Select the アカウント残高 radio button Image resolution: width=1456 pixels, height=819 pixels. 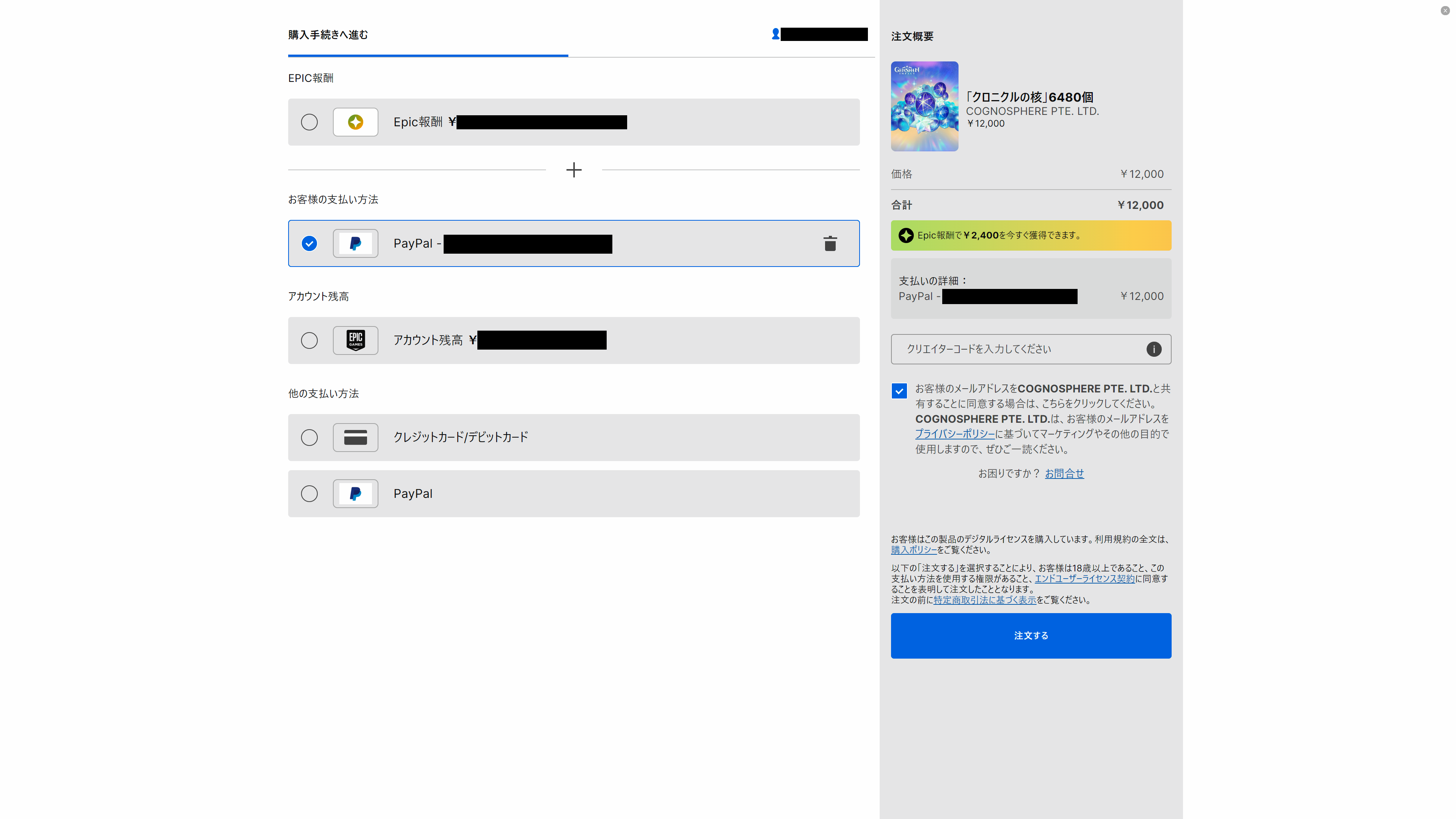pos(309,340)
